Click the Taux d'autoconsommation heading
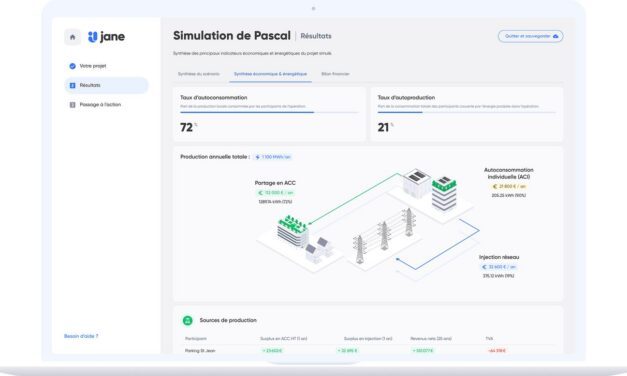 pyautogui.click(x=214, y=98)
